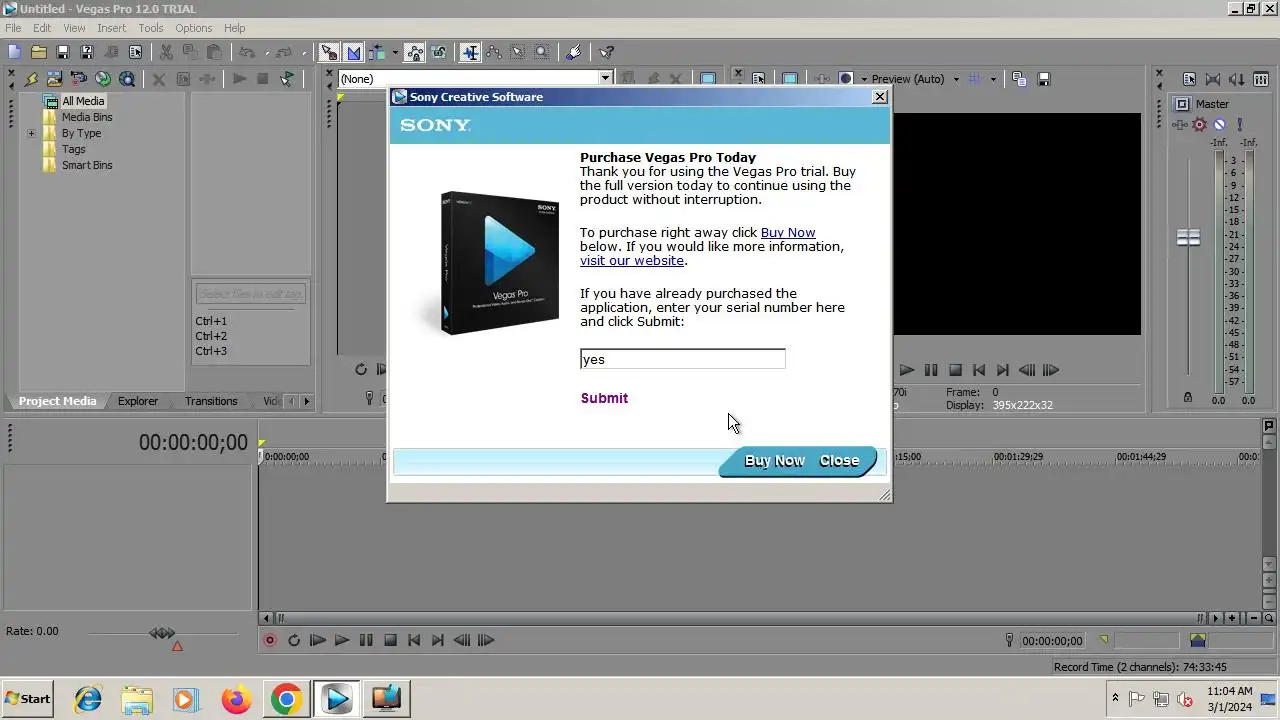The height and width of the screenshot is (720, 1280).
Task: Click the Get Media from Web icon
Action: (126, 78)
